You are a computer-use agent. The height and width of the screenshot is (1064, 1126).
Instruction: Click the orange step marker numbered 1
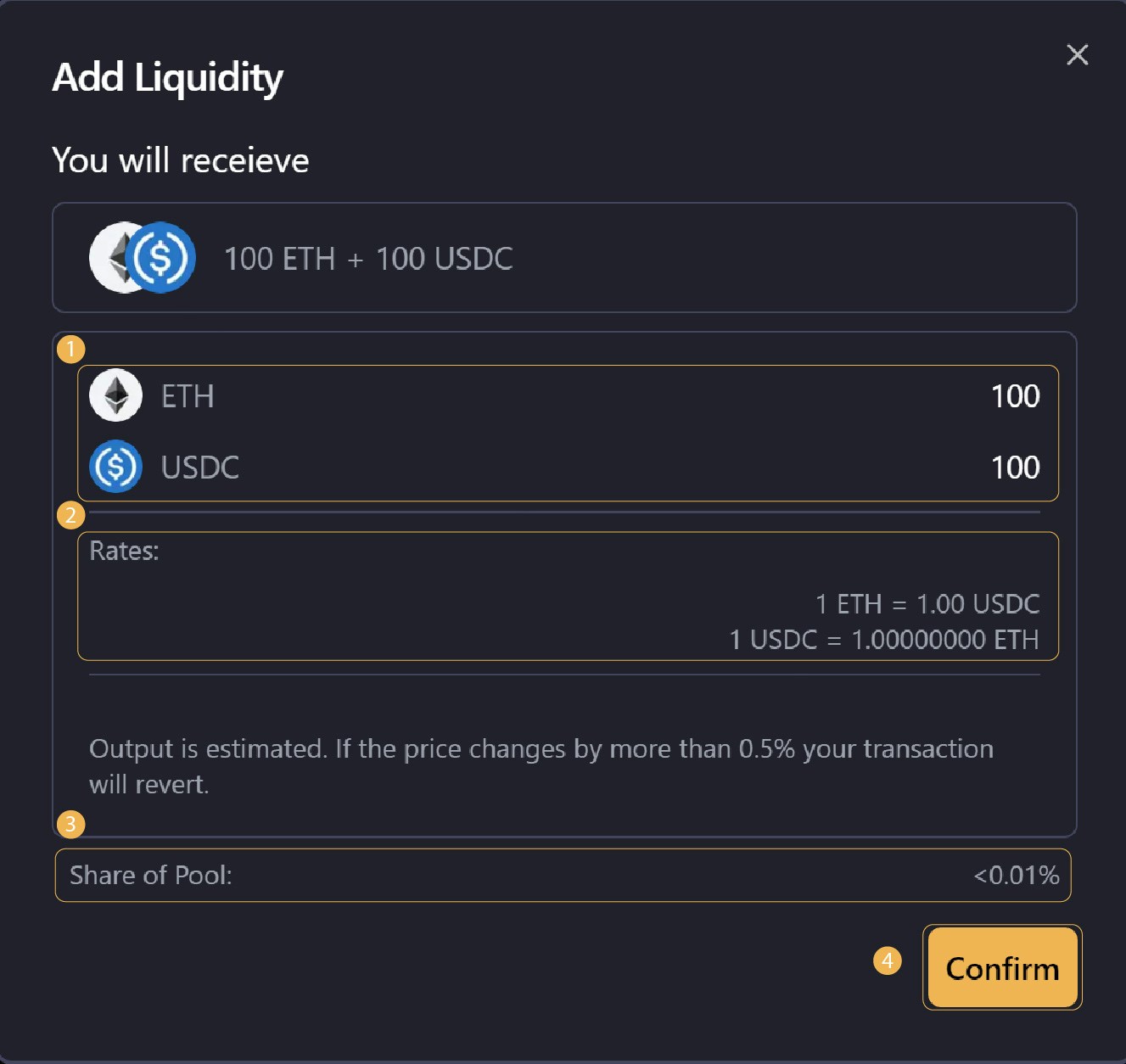click(72, 349)
